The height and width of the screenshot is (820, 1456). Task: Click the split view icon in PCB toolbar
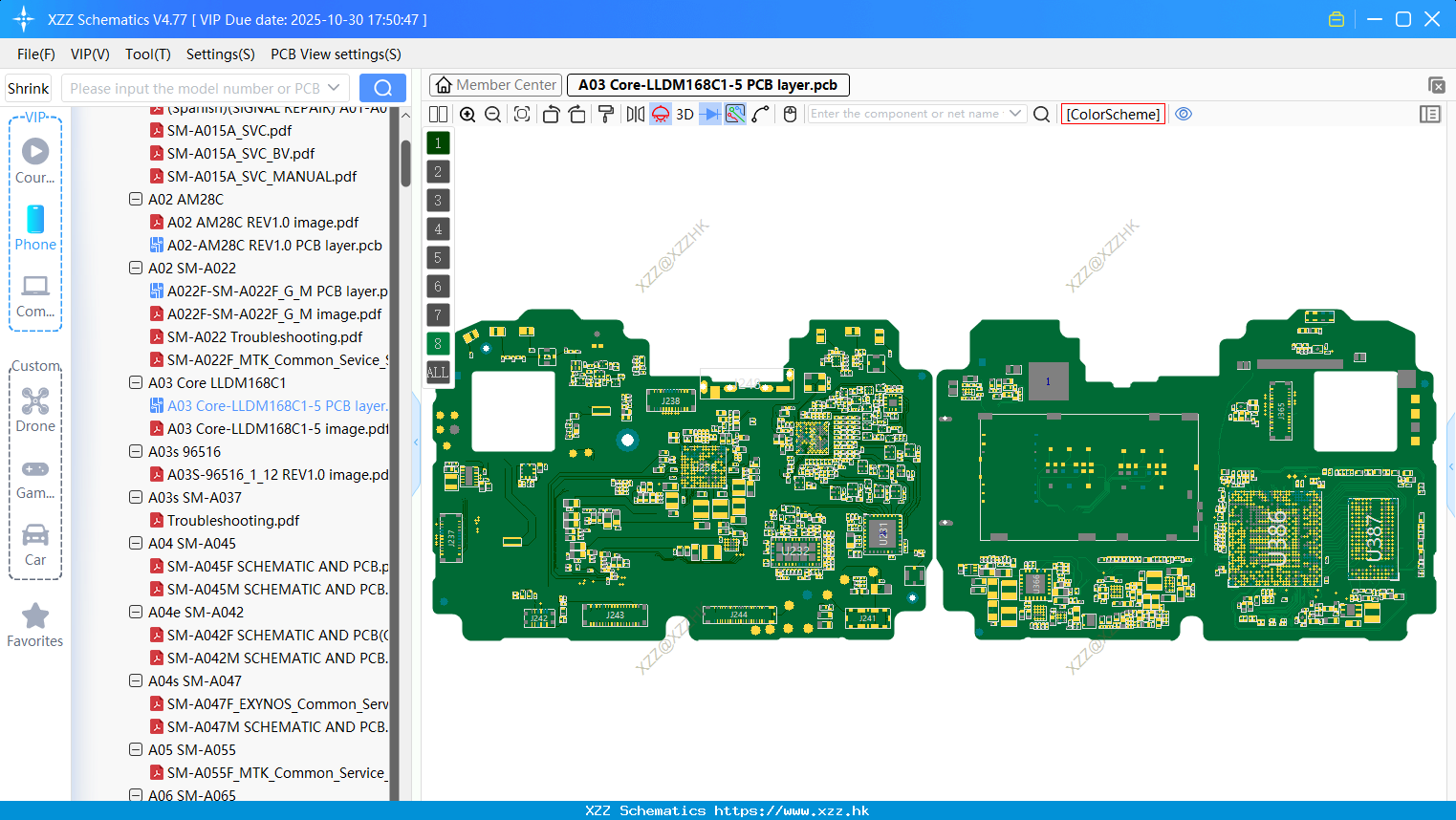[x=438, y=114]
